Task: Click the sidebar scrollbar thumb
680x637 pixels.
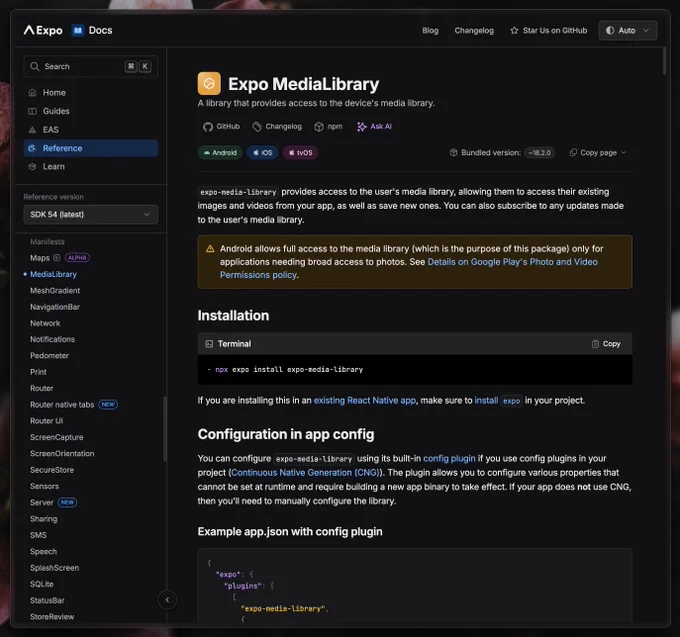Action: pyautogui.click(x=165, y=429)
